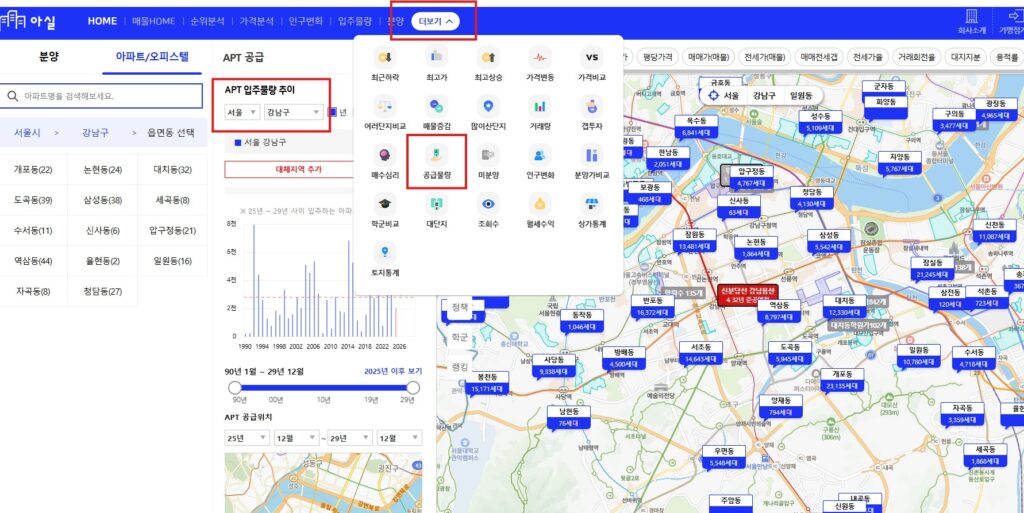Viewport: 1024px width, 513px height.
Task: Open the 토지통계 location pin icon
Action: [x=385, y=253]
